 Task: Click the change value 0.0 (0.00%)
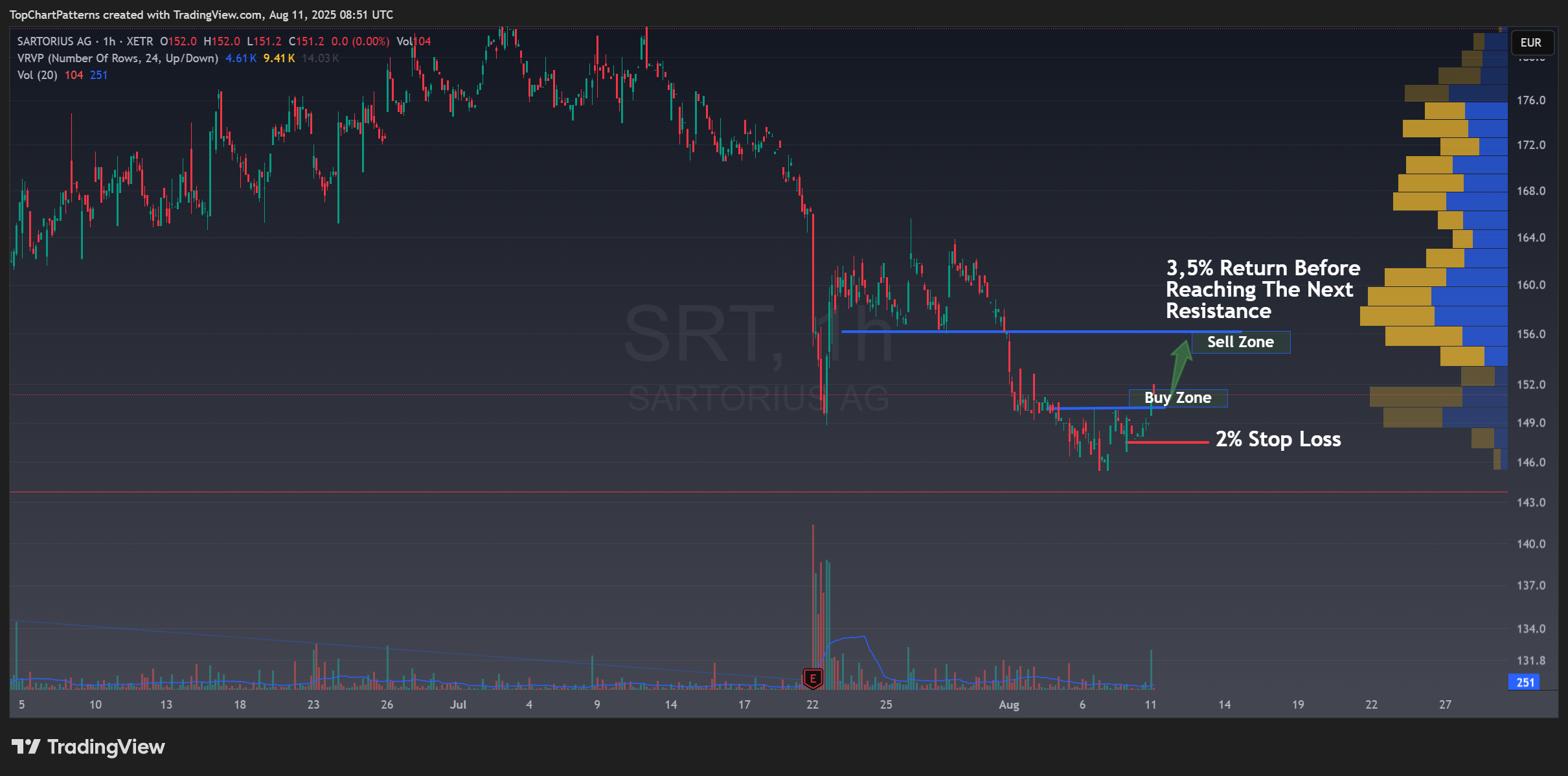360,41
